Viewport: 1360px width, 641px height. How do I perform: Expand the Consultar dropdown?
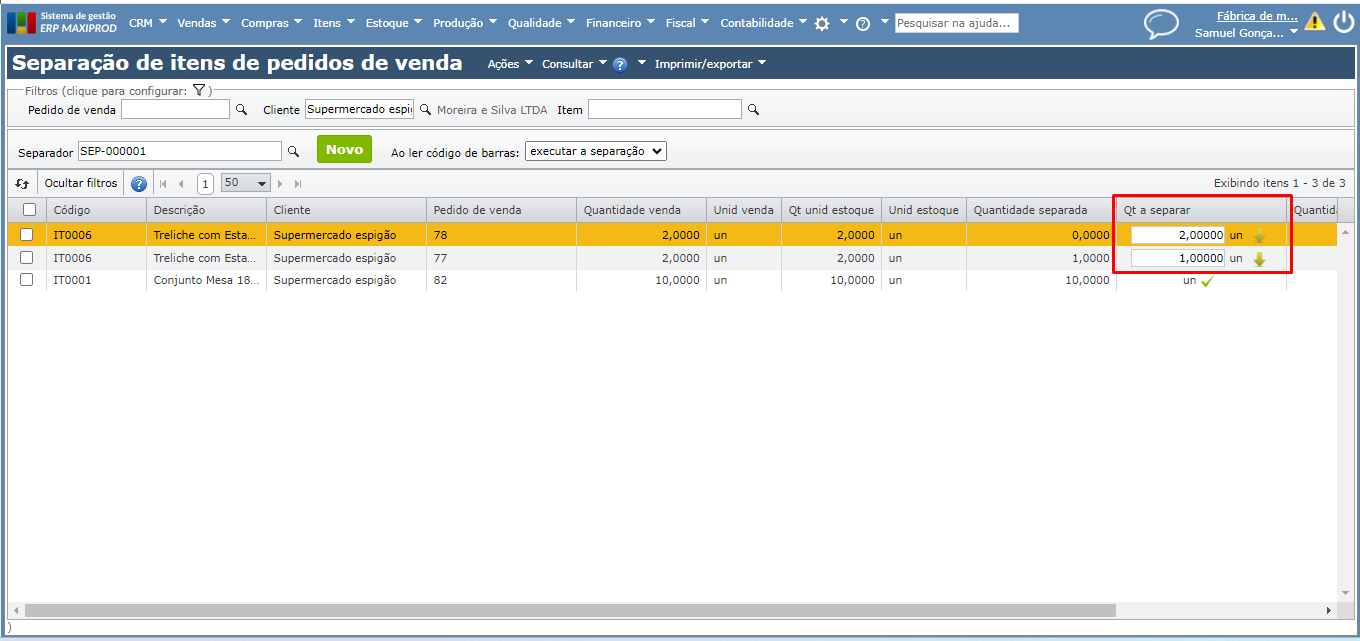point(574,64)
